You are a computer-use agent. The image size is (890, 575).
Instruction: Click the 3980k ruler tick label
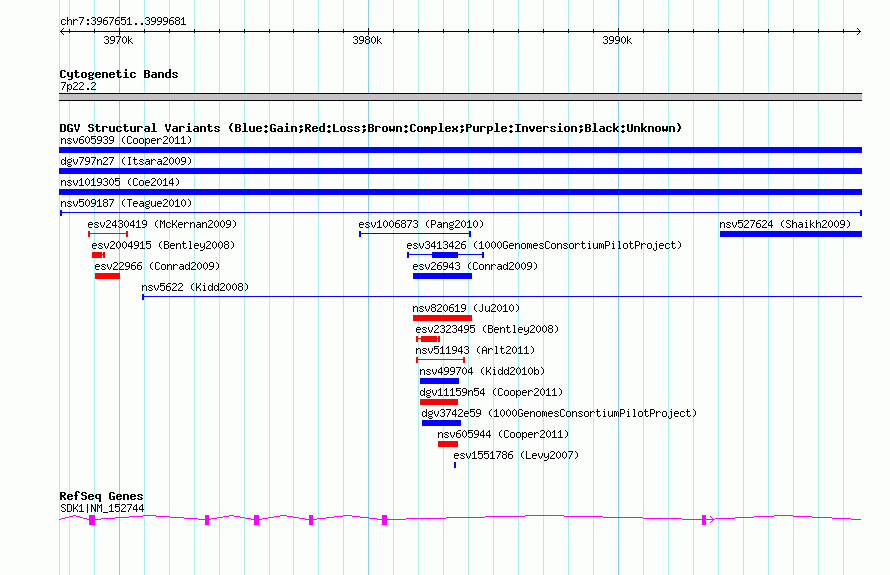pyautogui.click(x=367, y=40)
